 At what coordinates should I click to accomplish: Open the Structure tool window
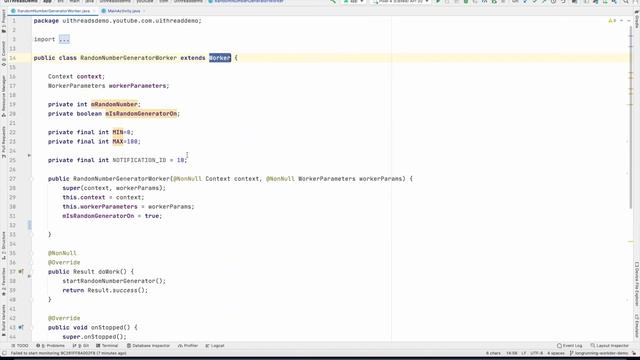coord(4,246)
